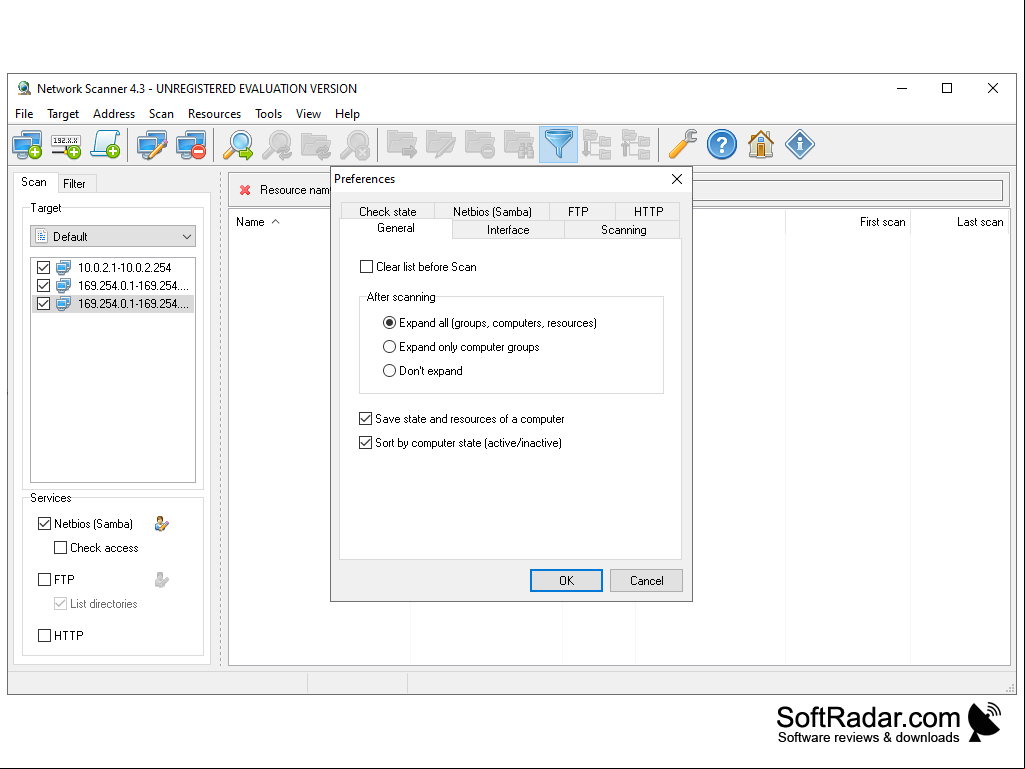Screen dimensions: 1025x769
Task: Click the grayed edit folder pencil icon
Action: [x=441, y=145]
